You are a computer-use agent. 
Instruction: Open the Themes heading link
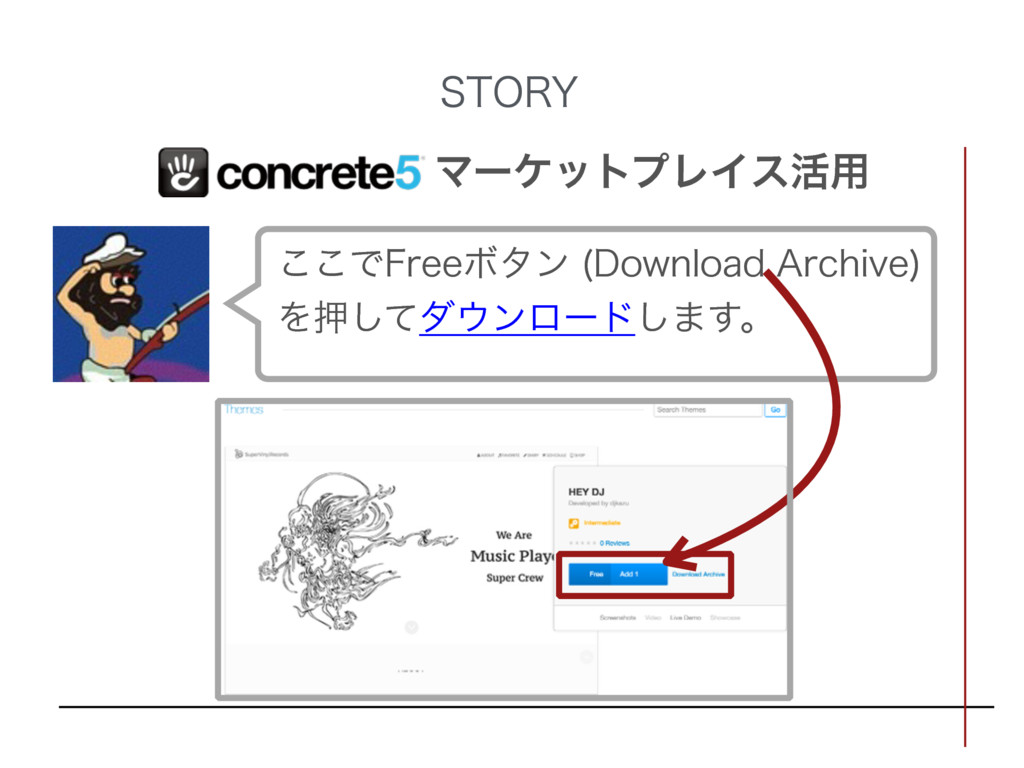click(244, 409)
